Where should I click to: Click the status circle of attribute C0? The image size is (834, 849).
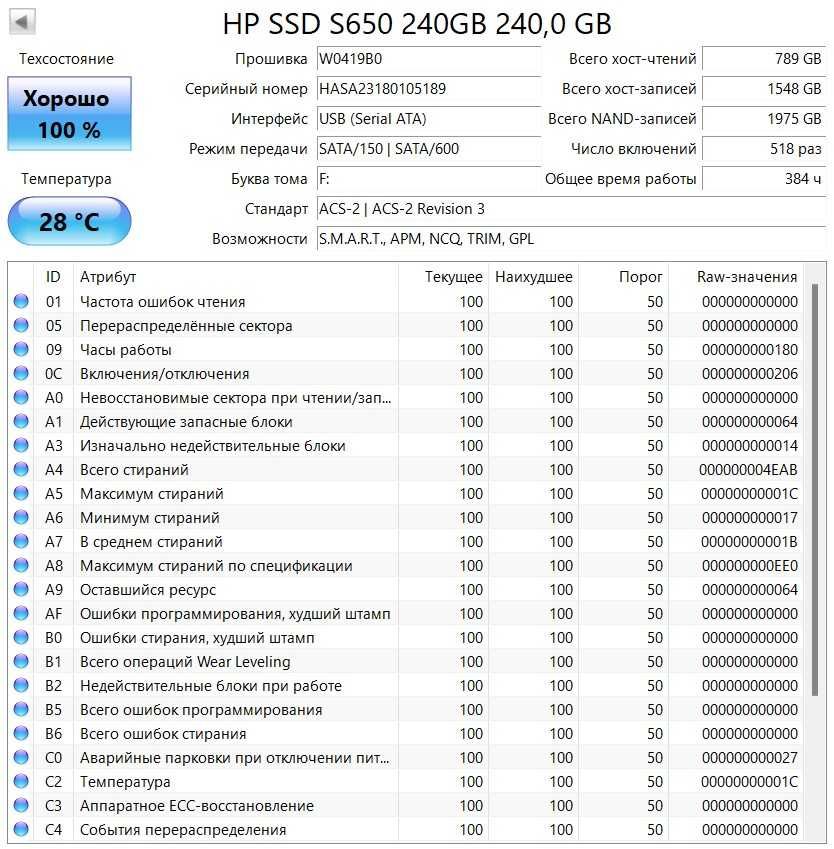click(21, 757)
